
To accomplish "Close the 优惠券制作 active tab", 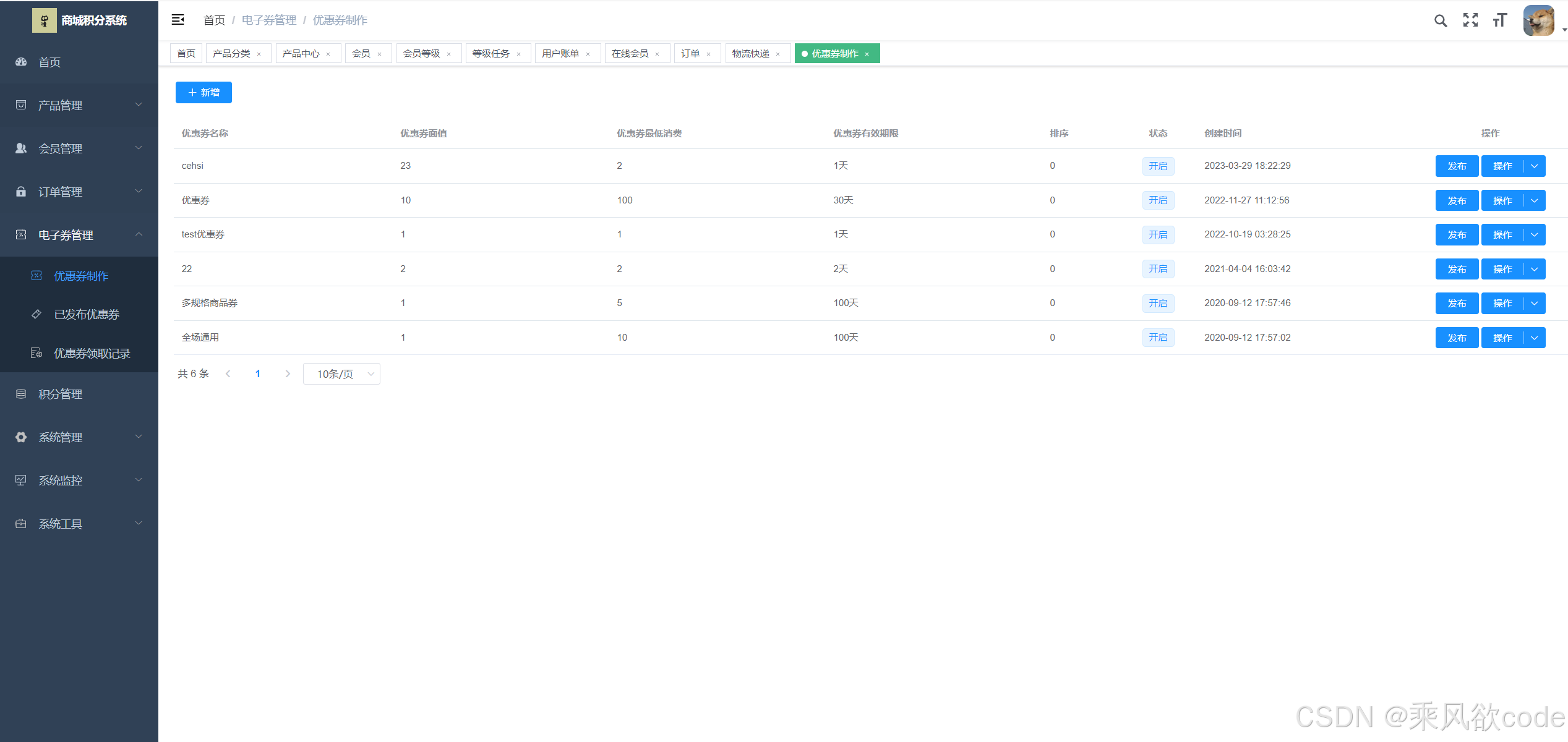I will point(867,54).
